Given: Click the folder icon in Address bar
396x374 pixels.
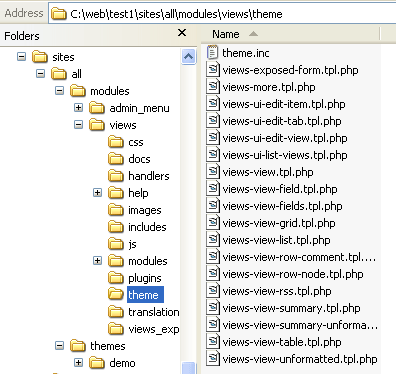Looking at the screenshot, I should [x=59, y=14].
